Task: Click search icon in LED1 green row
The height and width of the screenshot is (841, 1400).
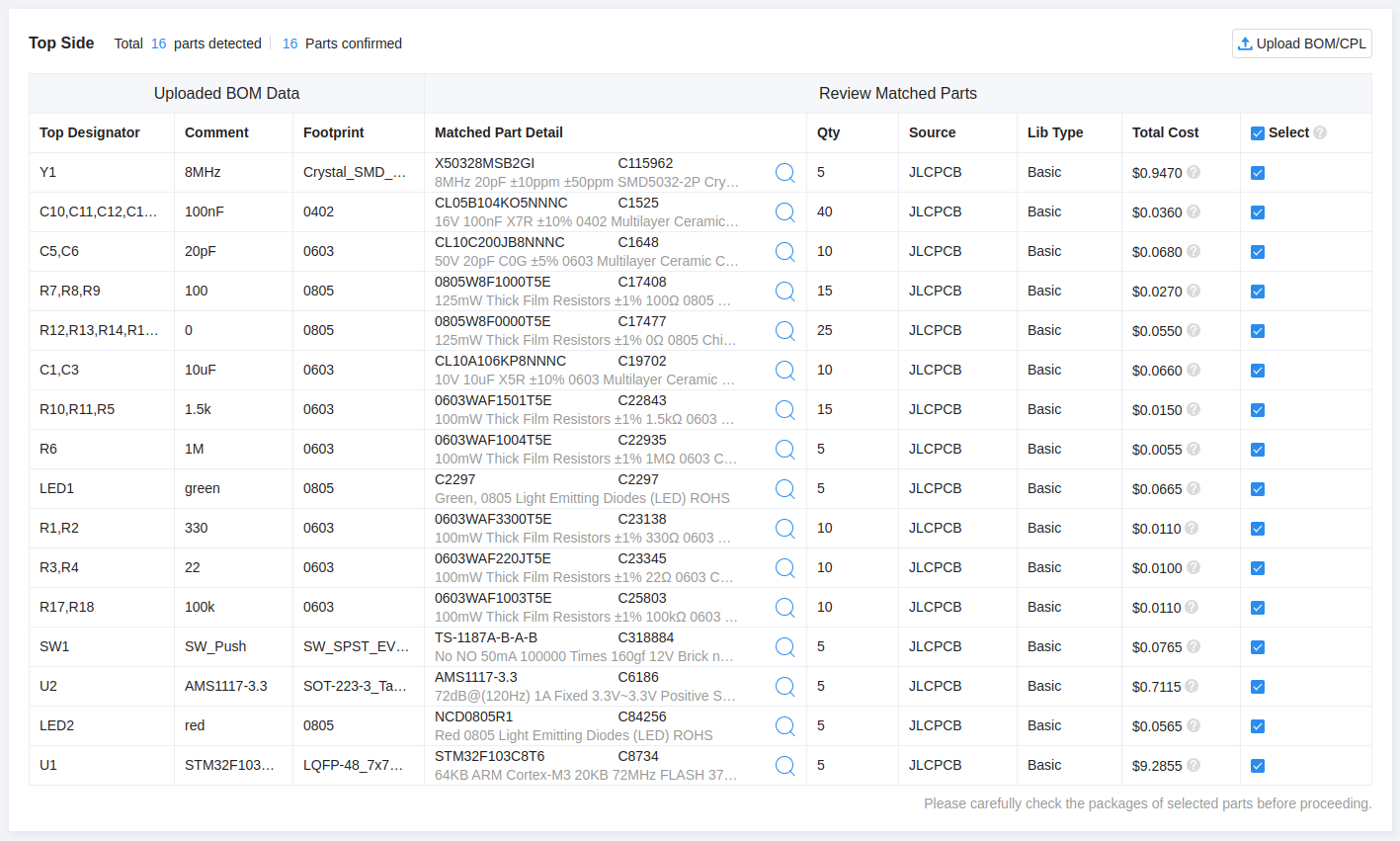Action: [785, 489]
